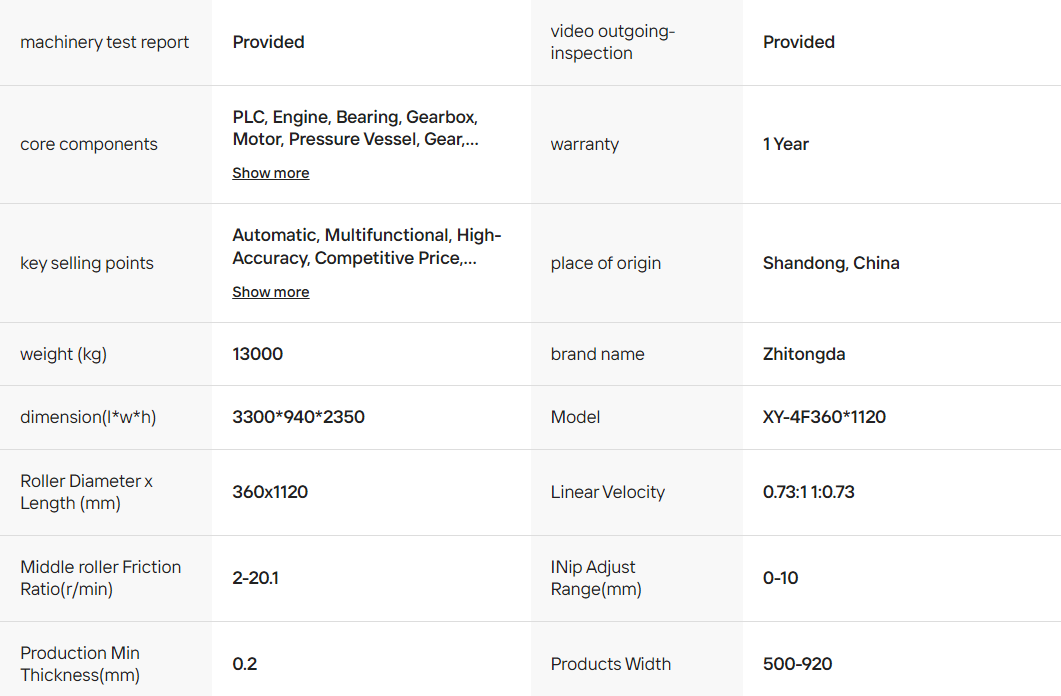Select the Shandong, China origin text

[x=831, y=263]
